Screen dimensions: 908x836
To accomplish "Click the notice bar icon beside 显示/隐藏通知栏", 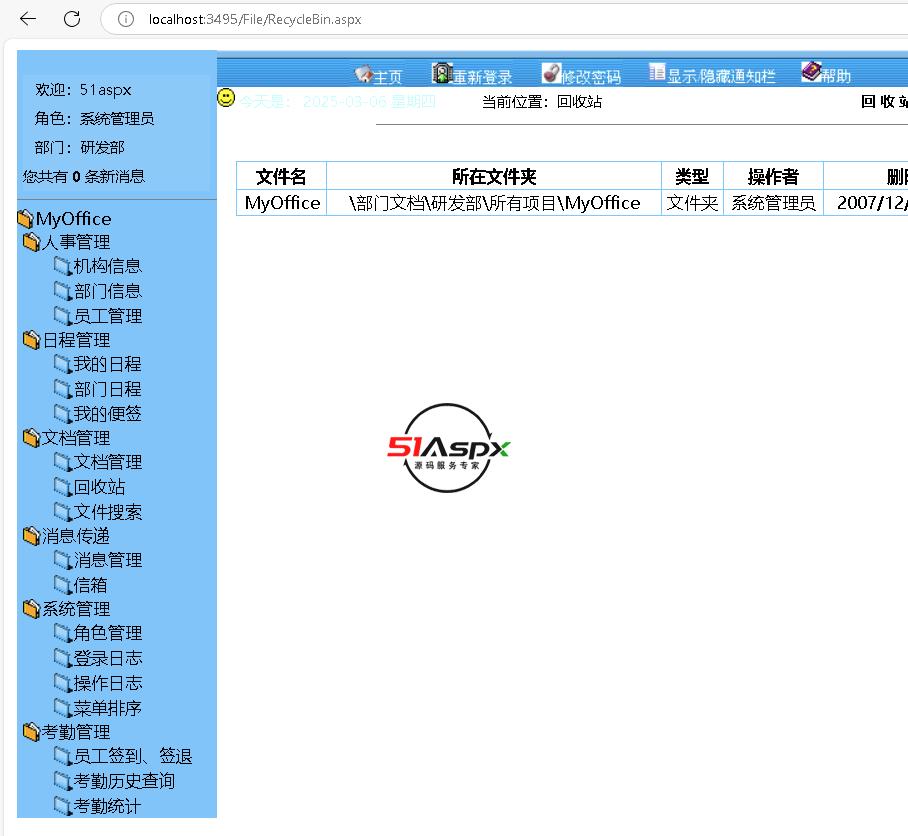I will coord(657,73).
